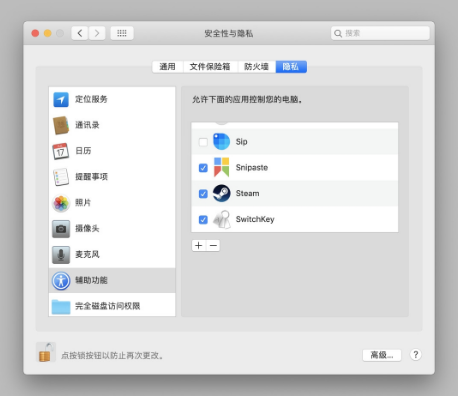458x396 pixels.
Task: Click the Location Services arrow icon
Action: pyautogui.click(x=61, y=99)
